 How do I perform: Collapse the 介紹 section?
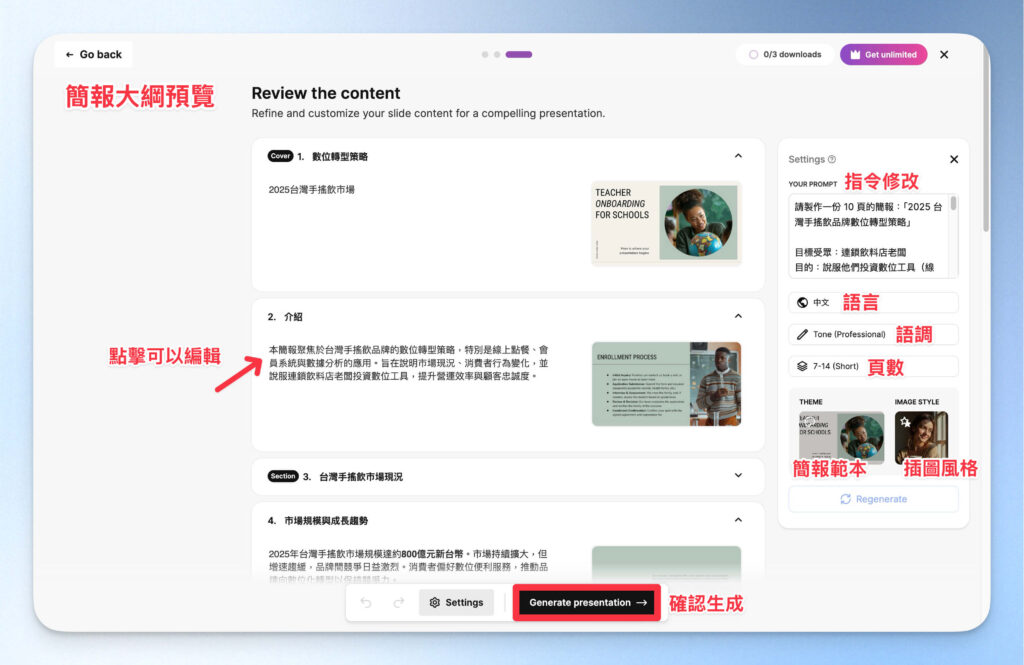tap(737, 318)
